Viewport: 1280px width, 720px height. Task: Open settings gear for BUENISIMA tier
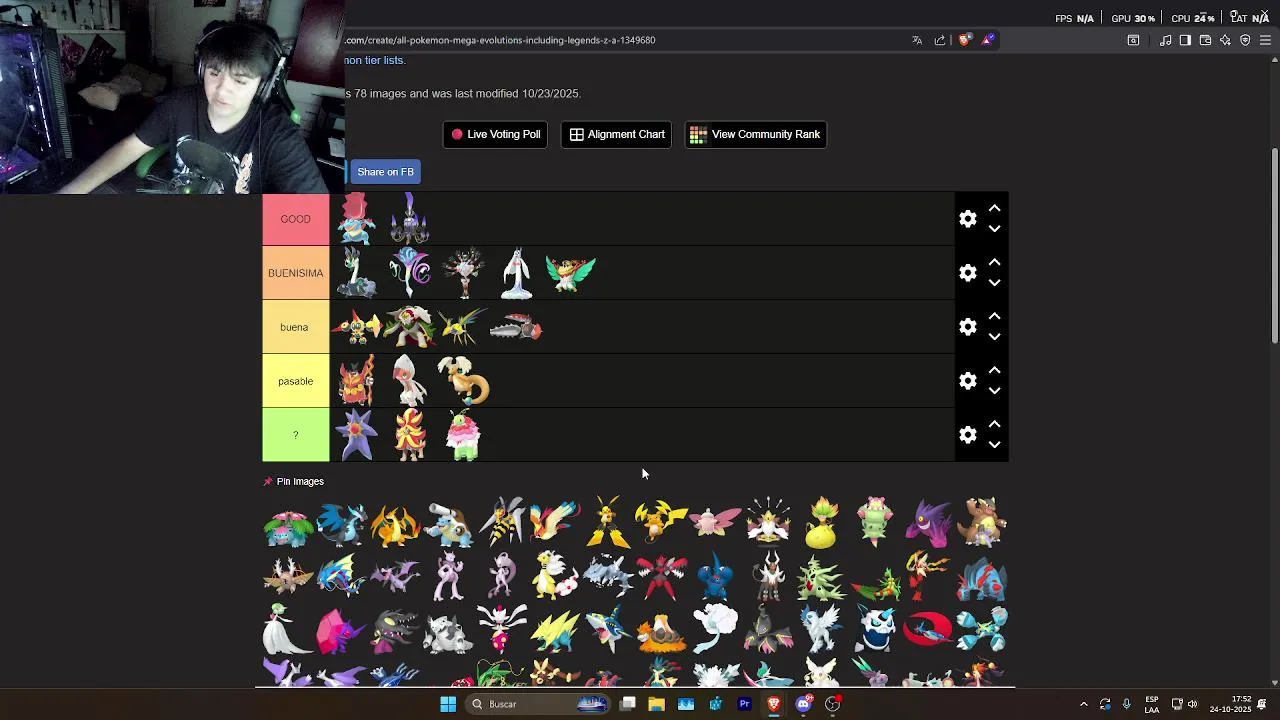pyautogui.click(x=967, y=273)
